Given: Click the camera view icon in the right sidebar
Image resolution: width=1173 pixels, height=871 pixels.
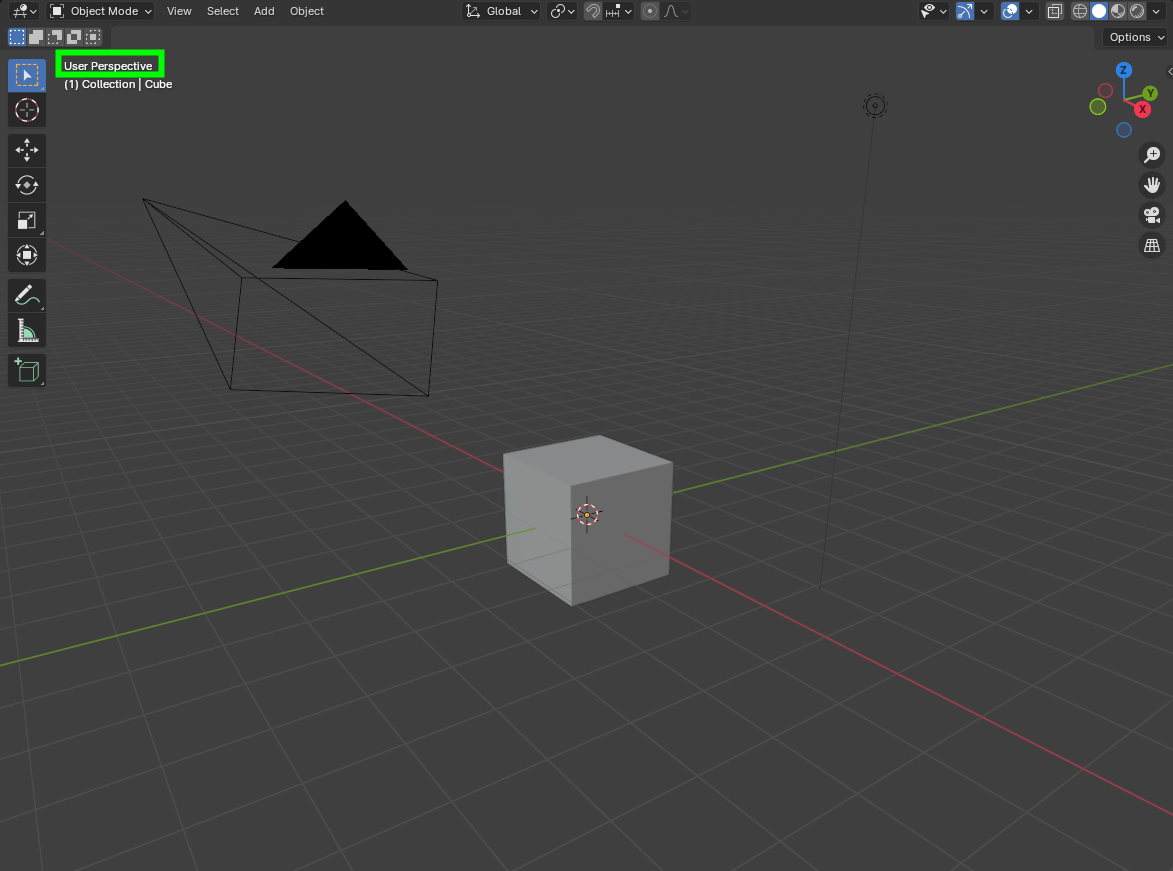Looking at the screenshot, I should click(x=1152, y=215).
